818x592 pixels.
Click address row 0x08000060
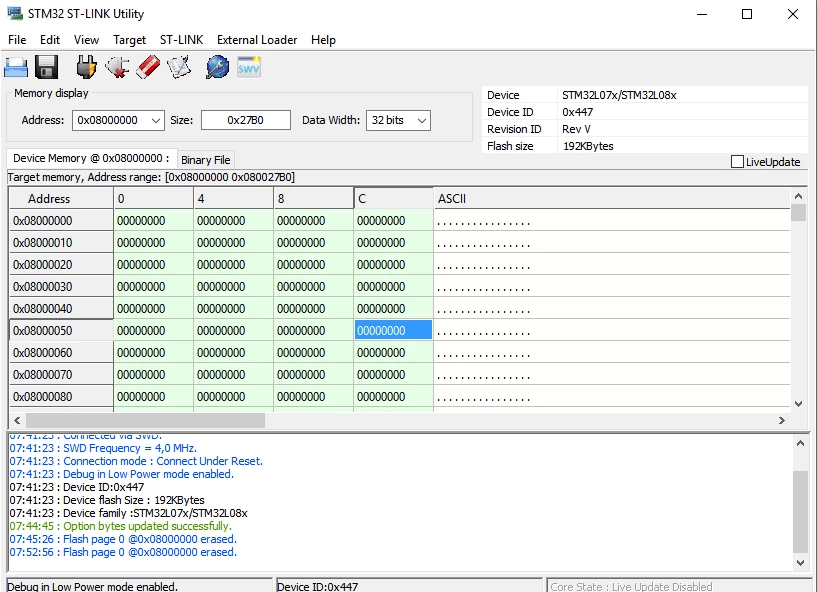[x=61, y=353]
